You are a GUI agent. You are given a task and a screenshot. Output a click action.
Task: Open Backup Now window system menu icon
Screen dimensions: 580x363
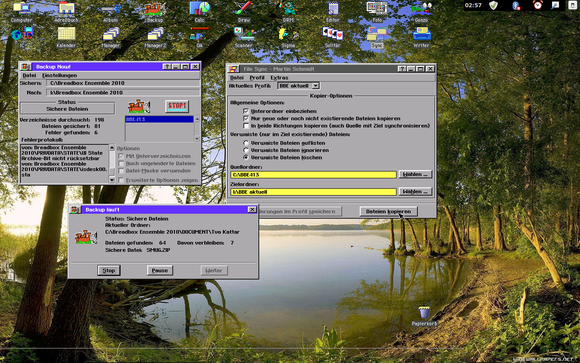[x=25, y=67]
